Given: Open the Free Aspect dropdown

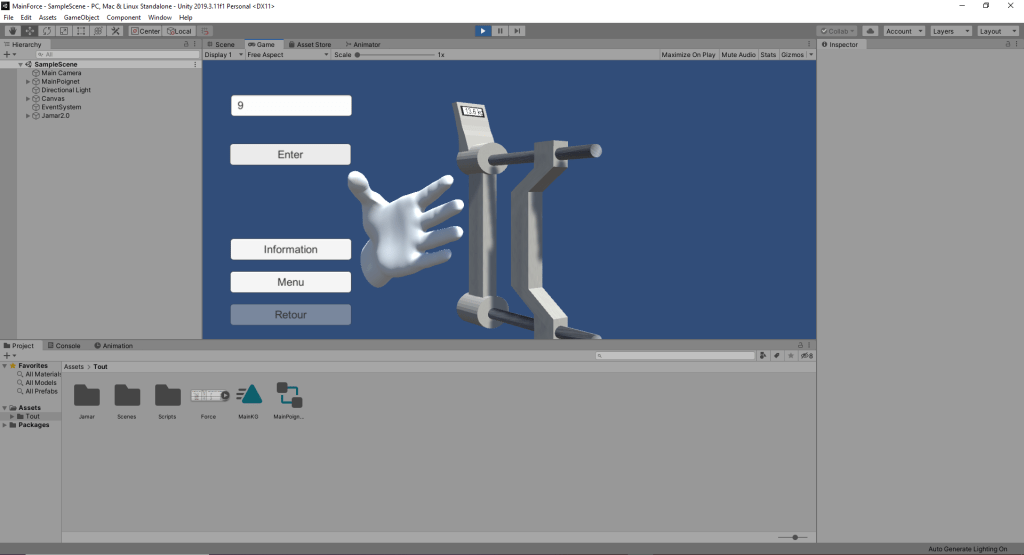Looking at the screenshot, I should pos(270,55).
